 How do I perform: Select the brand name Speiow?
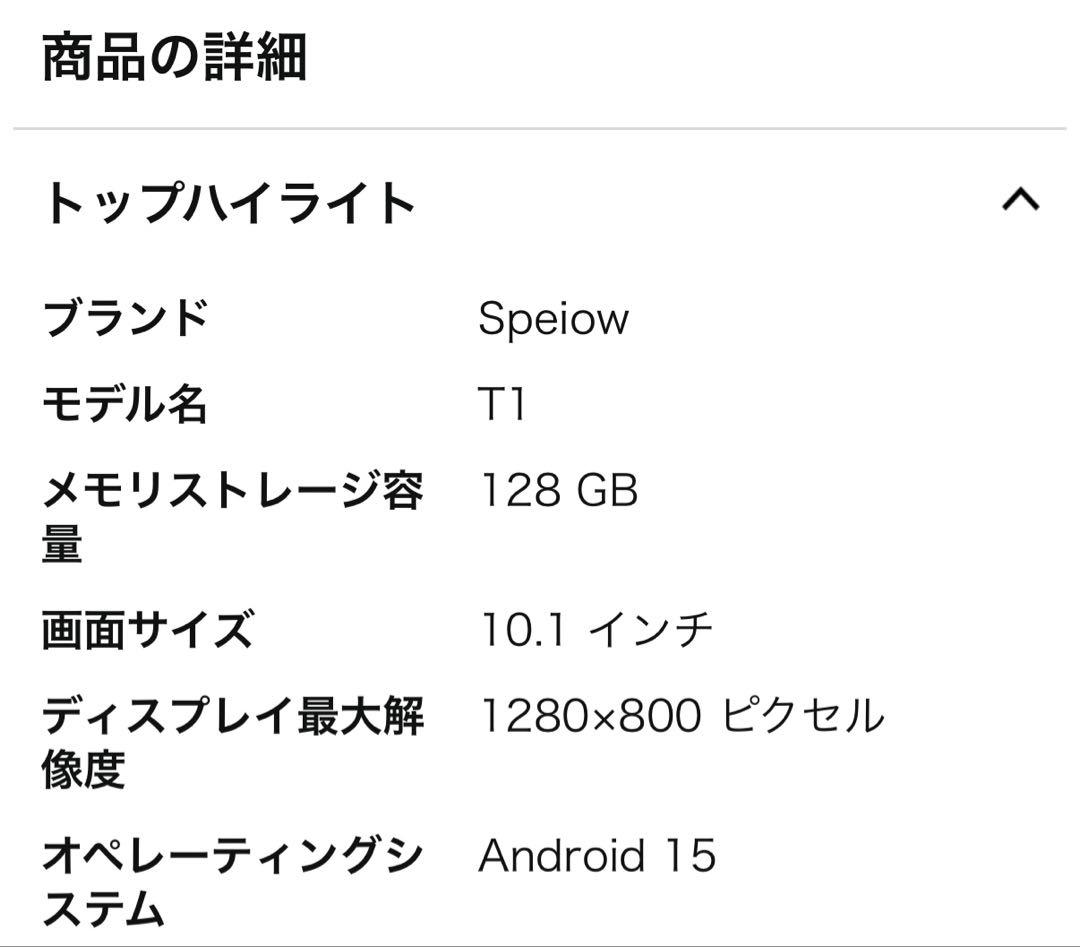coord(553,320)
